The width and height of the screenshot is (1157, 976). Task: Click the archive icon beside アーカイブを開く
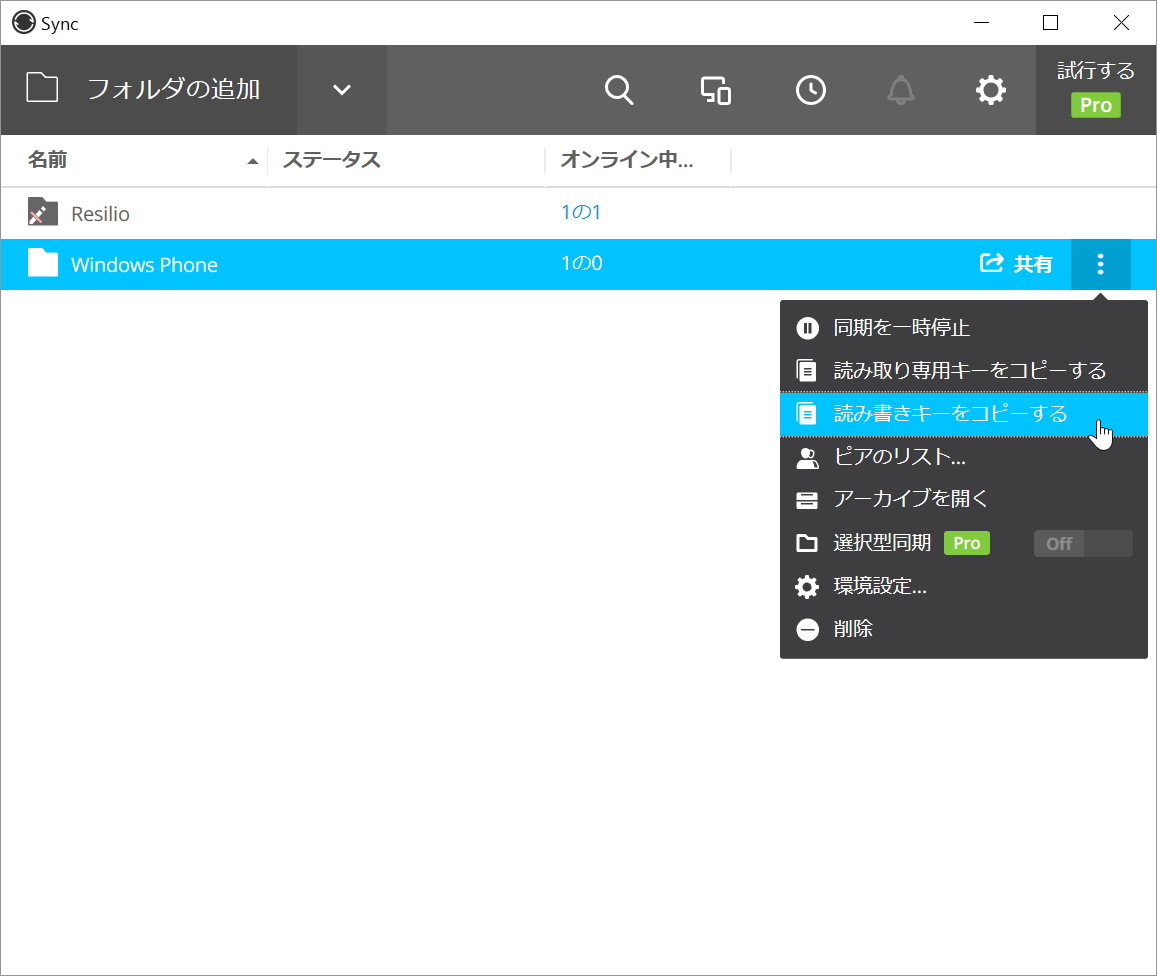click(807, 501)
